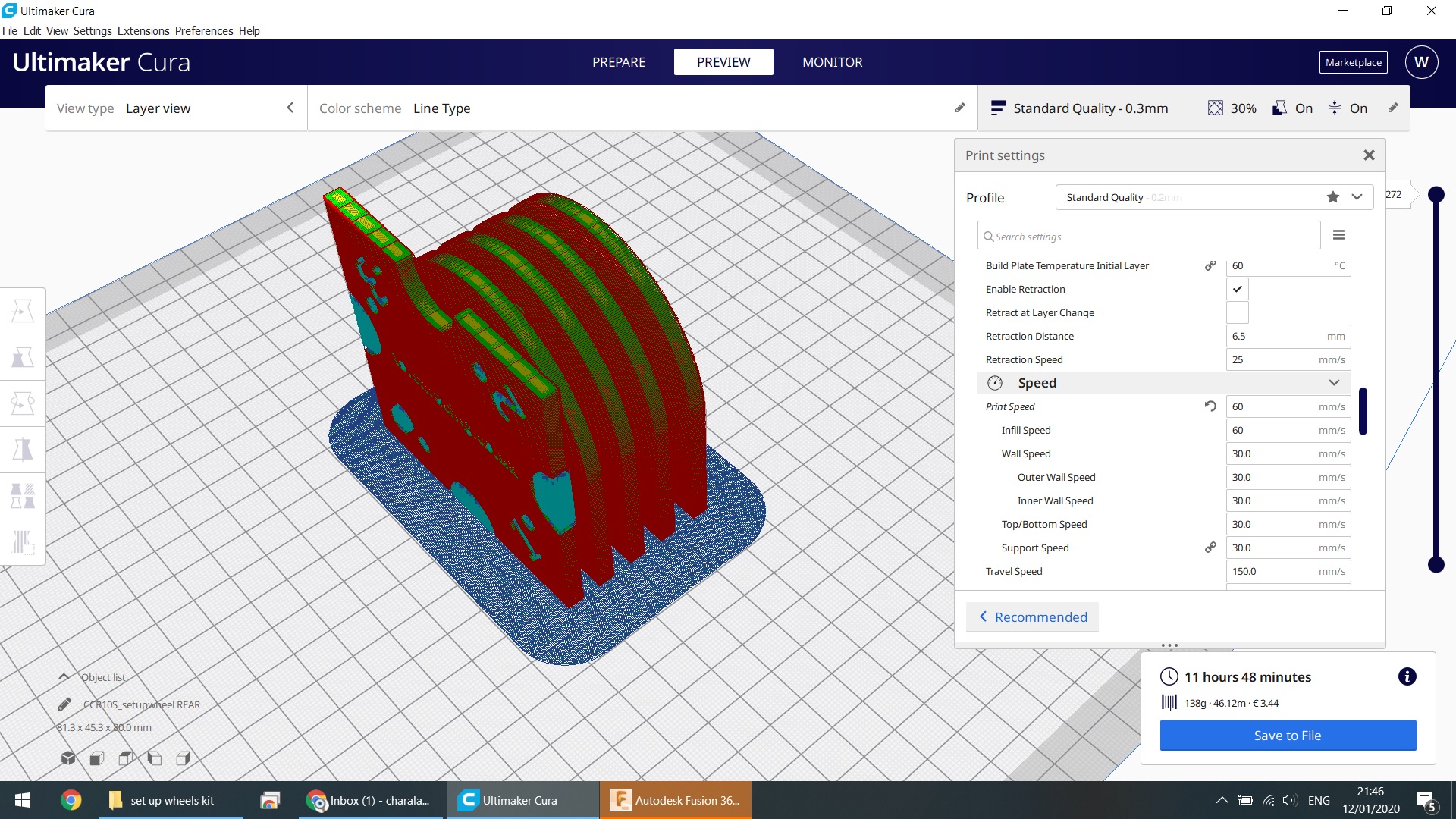
Task: Click link icon beside Support Speed
Action: (x=1211, y=548)
